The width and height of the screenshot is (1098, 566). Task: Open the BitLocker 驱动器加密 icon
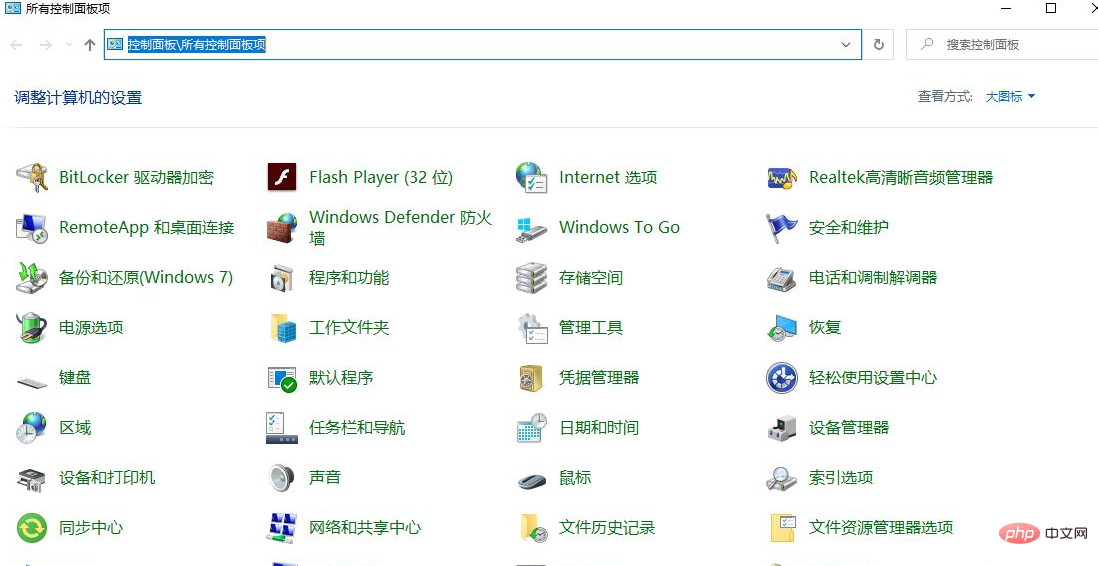32,177
